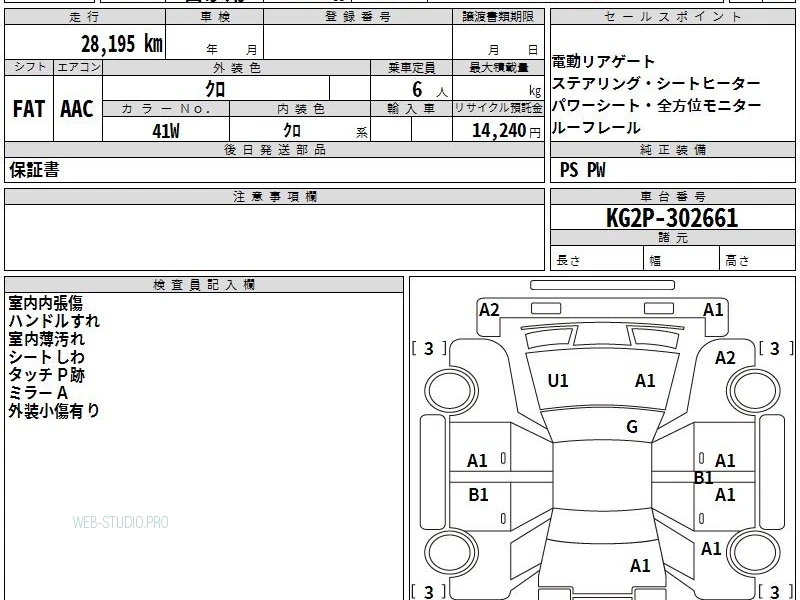Select the note タッチP跡
Viewport: 800px width, 600px height.
[46, 375]
